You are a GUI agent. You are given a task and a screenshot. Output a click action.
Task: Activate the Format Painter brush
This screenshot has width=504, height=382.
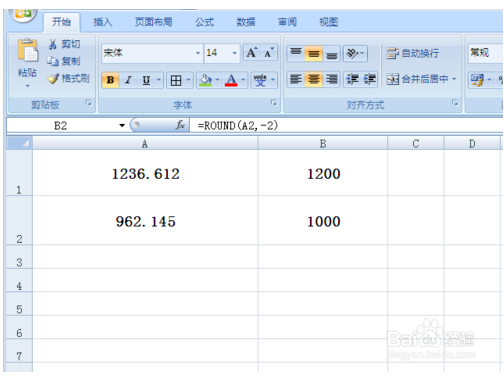click(x=68, y=79)
